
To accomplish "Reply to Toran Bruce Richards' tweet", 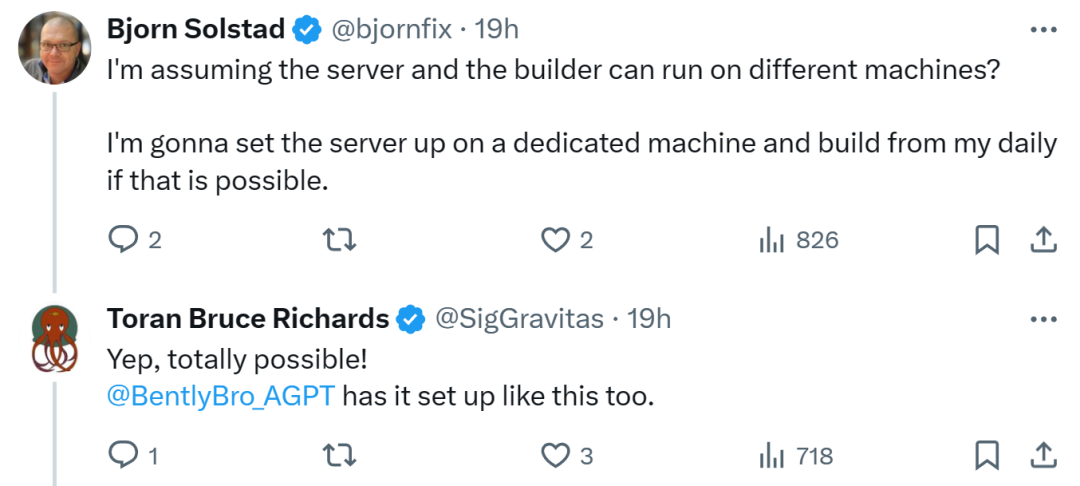I will coord(122,456).
